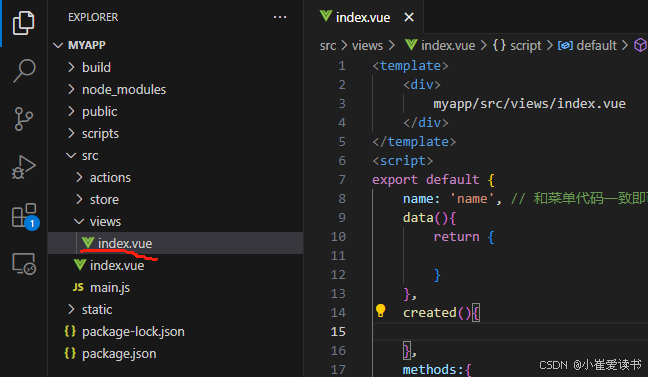This screenshot has height=377, width=648.
Task: Click line number 7 in gutter
Action: (x=342, y=180)
